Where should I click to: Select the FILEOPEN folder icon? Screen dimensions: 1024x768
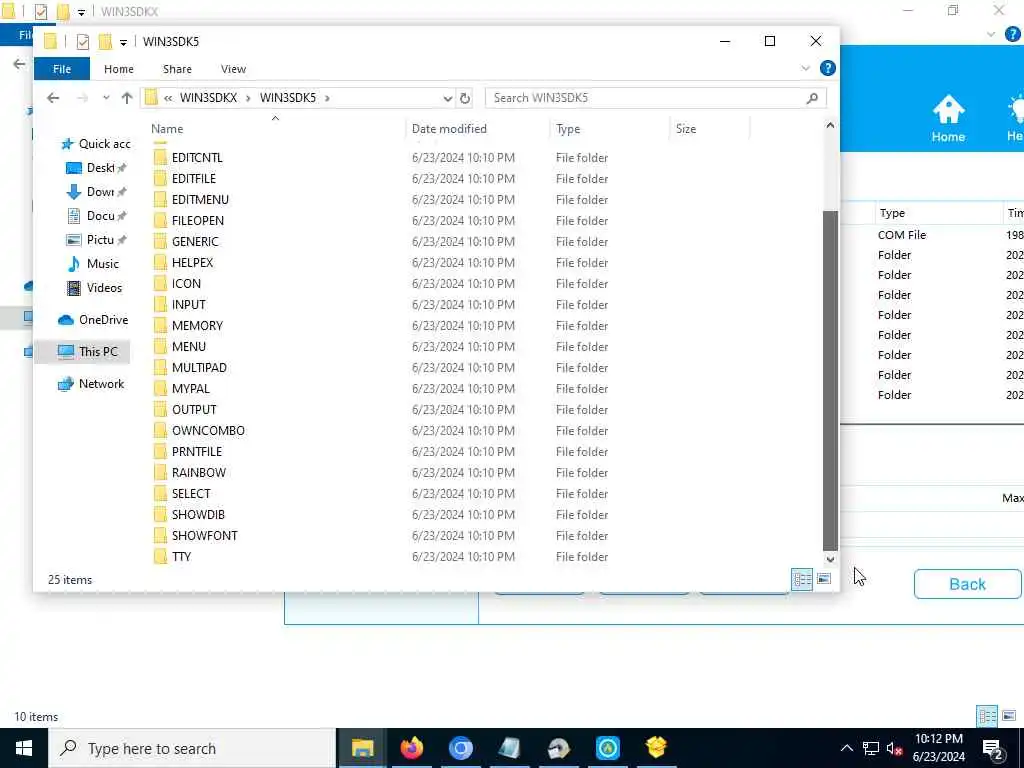[160, 221]
